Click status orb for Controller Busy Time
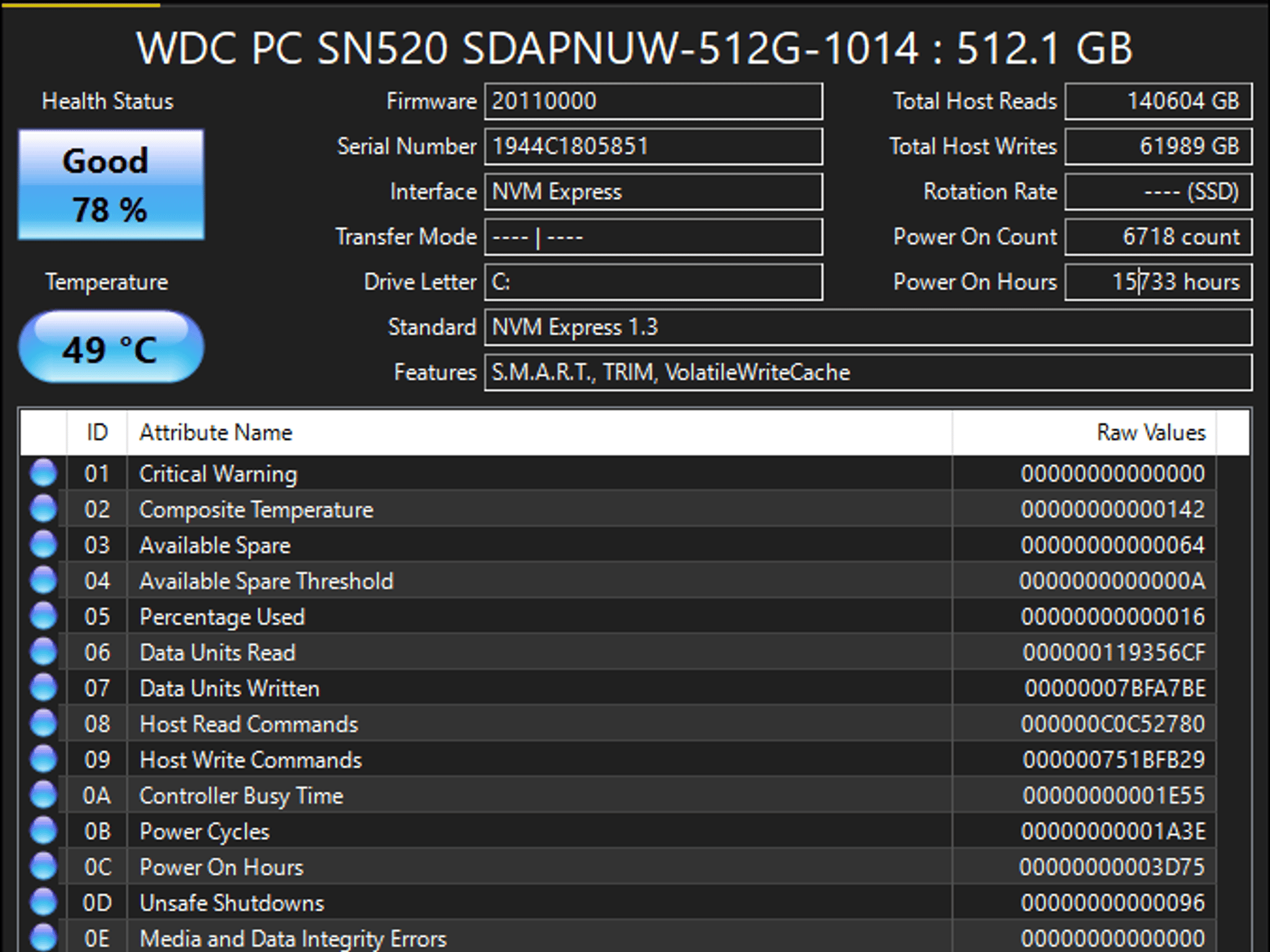Screen dimensions: 1270x952 (x=43, y=795)
